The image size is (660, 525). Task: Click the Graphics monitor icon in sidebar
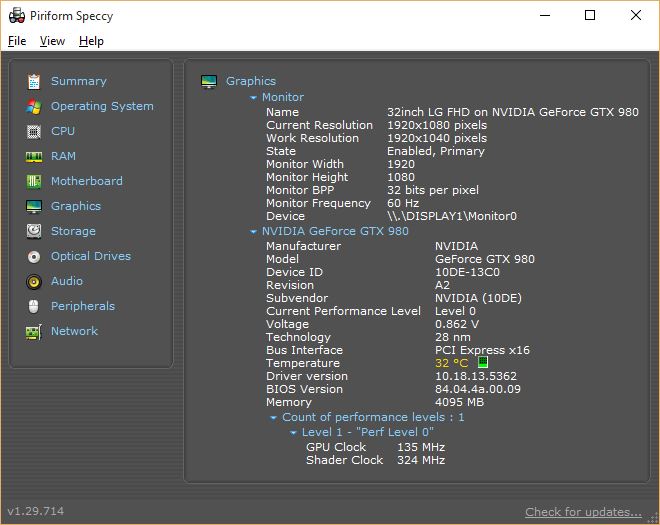[34, 207]
